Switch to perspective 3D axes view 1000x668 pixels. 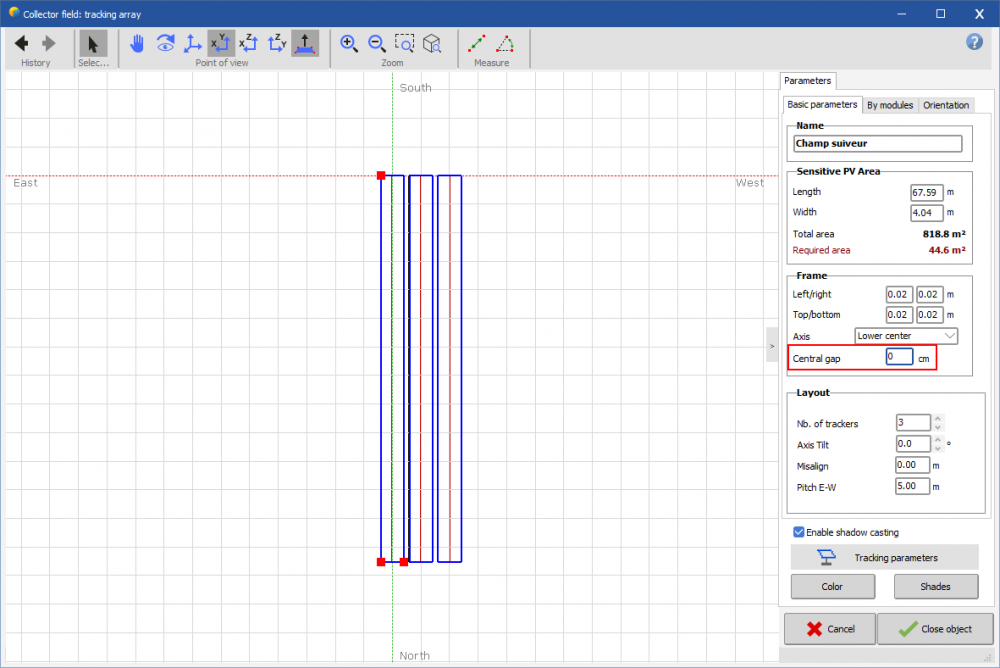click(x=193, y=43)
